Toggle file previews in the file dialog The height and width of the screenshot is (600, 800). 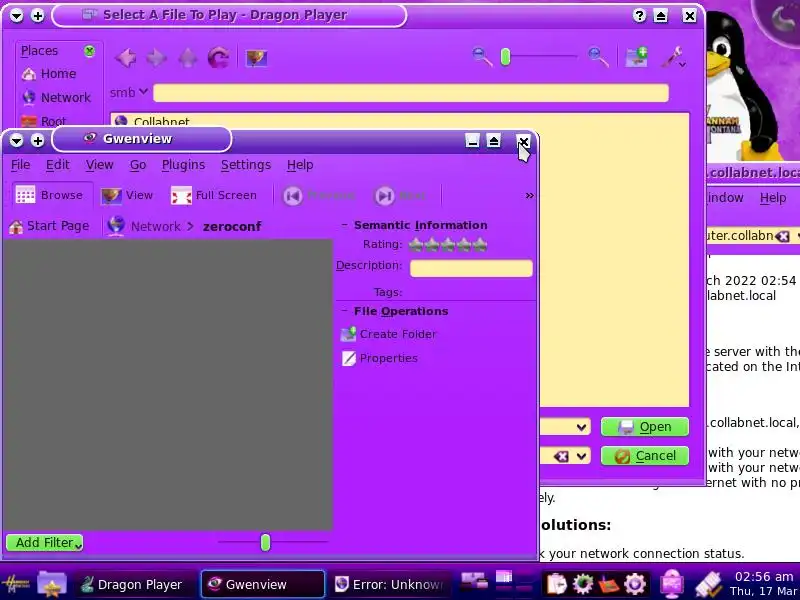[256, 58]
